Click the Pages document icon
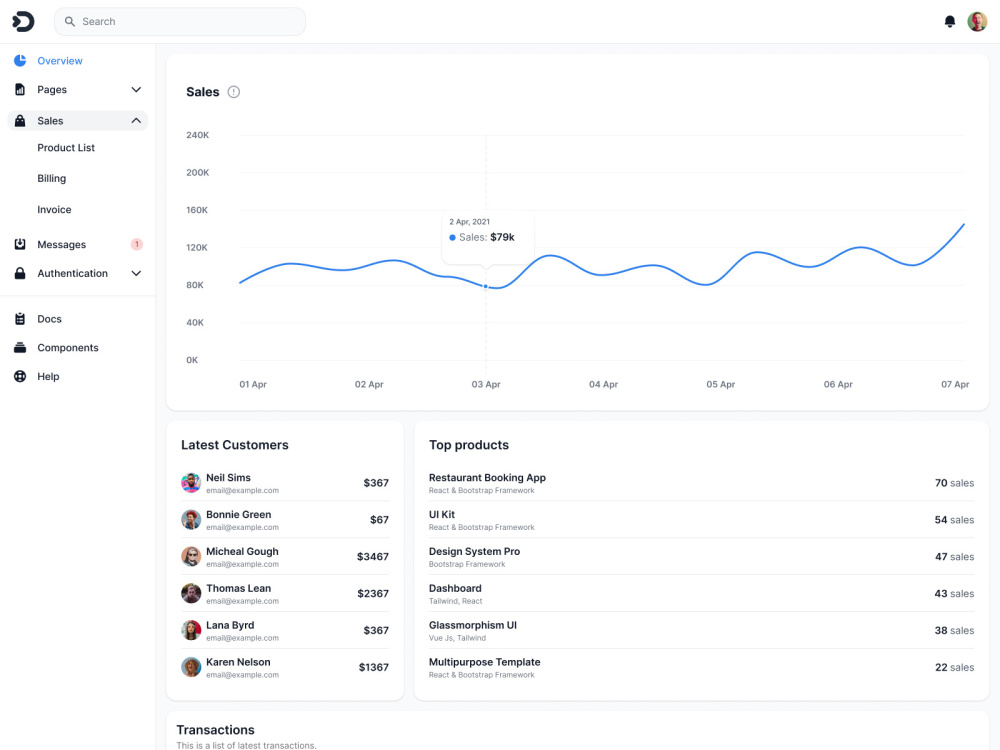The width and height of the screenshot is (1000, 750). pyautogui.click(x=20, y=89)
